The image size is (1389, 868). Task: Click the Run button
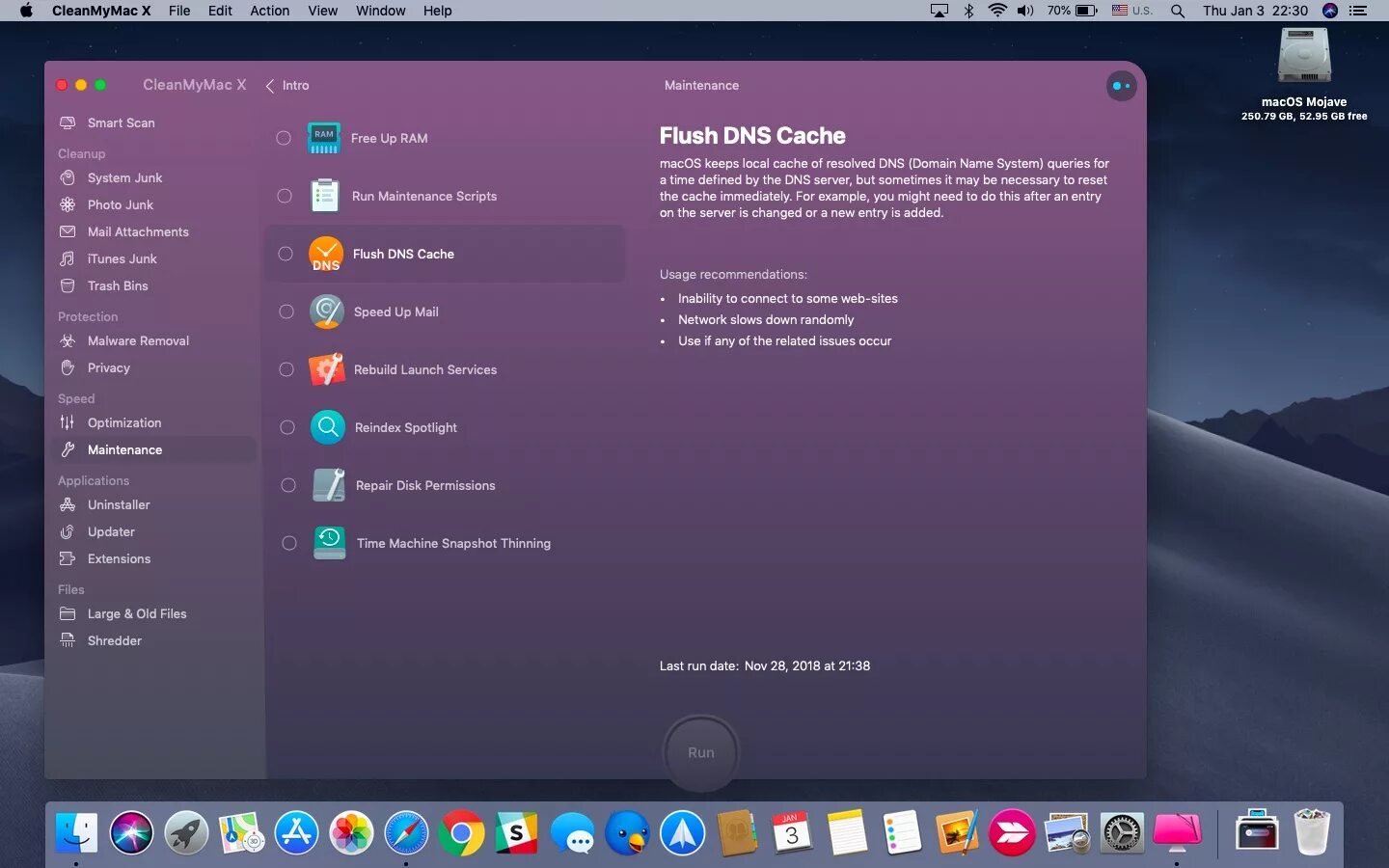click(701, 752)
